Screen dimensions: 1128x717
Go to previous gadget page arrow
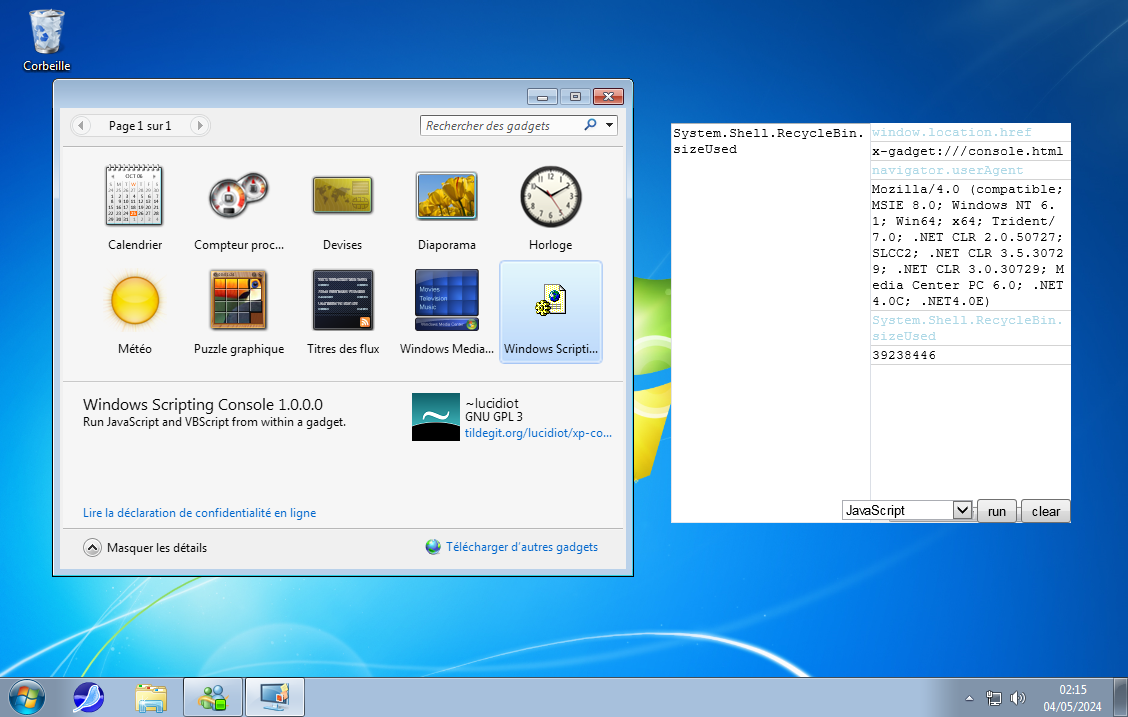click(x=81, y=125)
